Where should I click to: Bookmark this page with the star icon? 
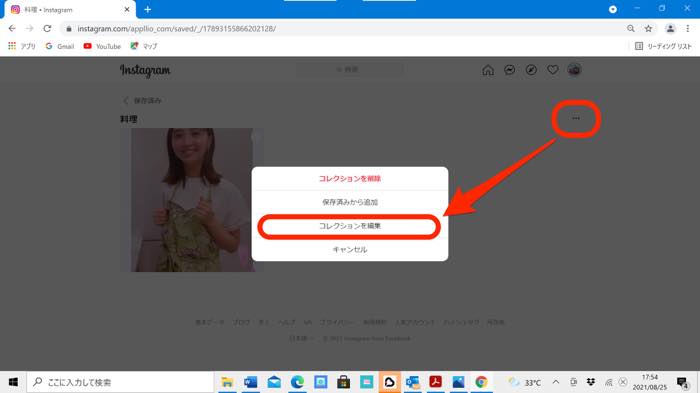(648, 29)
